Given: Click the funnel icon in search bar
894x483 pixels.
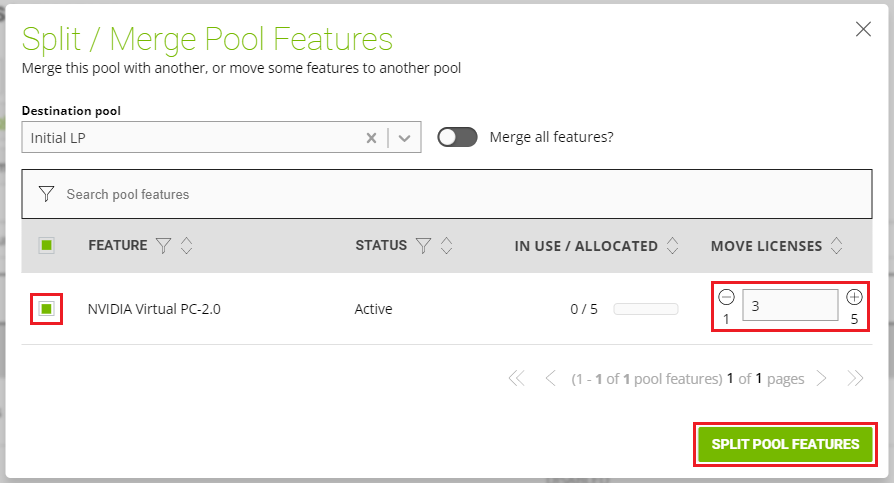Looking at the screenshot, I should coord(46,194).
